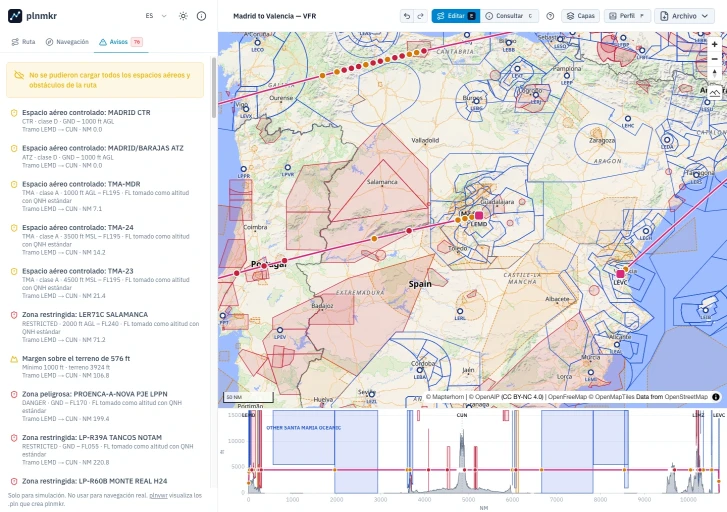
Task: Click the plnmkr logo icon
Action: pyautogui.click(x=15, y=16)
